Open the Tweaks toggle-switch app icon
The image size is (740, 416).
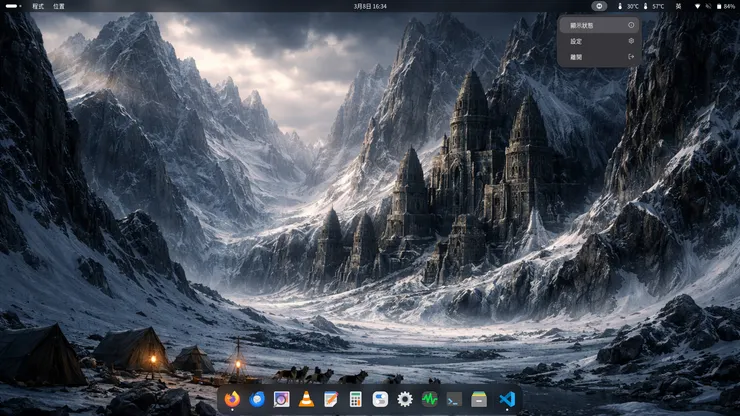(x=380, y=399)
